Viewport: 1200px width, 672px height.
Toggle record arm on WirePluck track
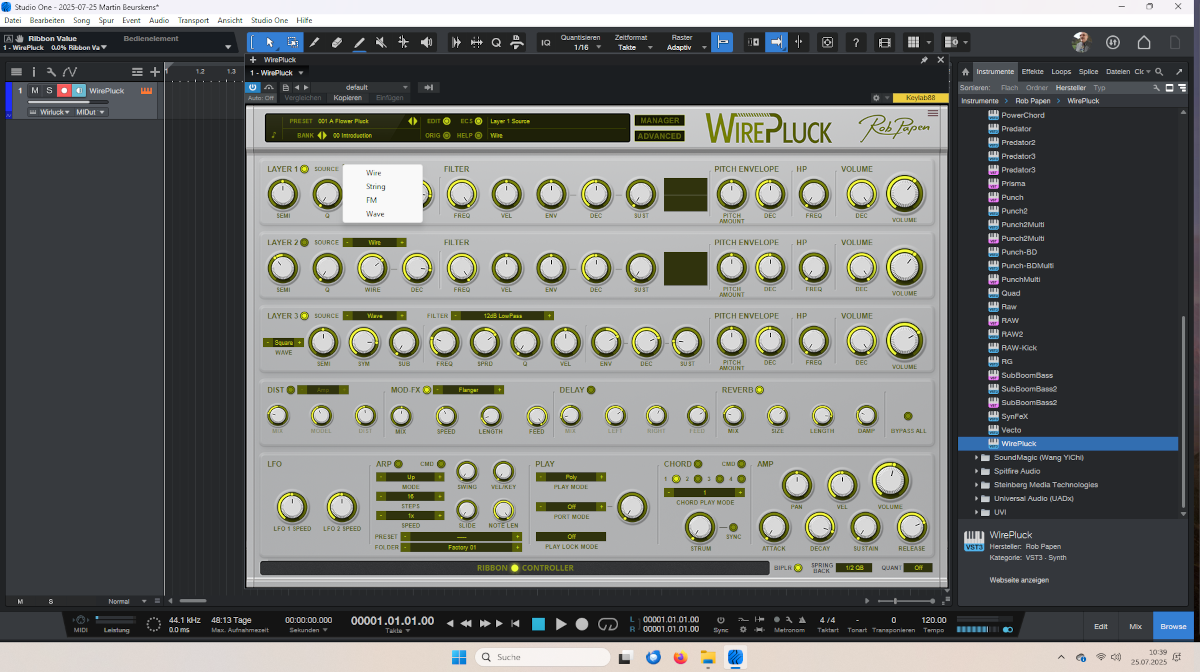64,91
